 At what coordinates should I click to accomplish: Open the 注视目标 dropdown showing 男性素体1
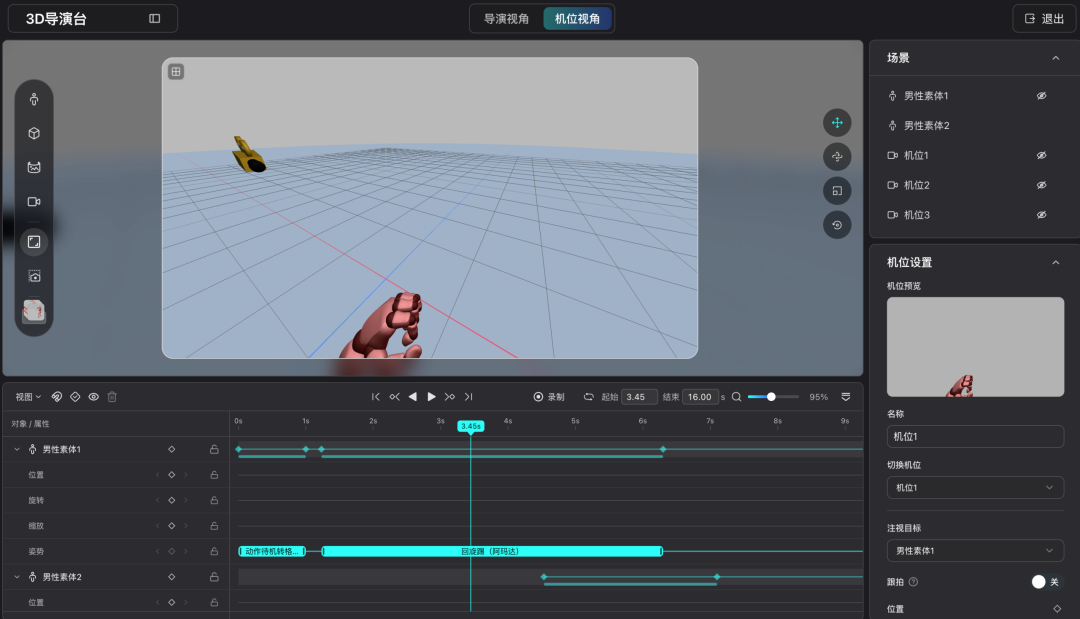[x=975, y=551]
